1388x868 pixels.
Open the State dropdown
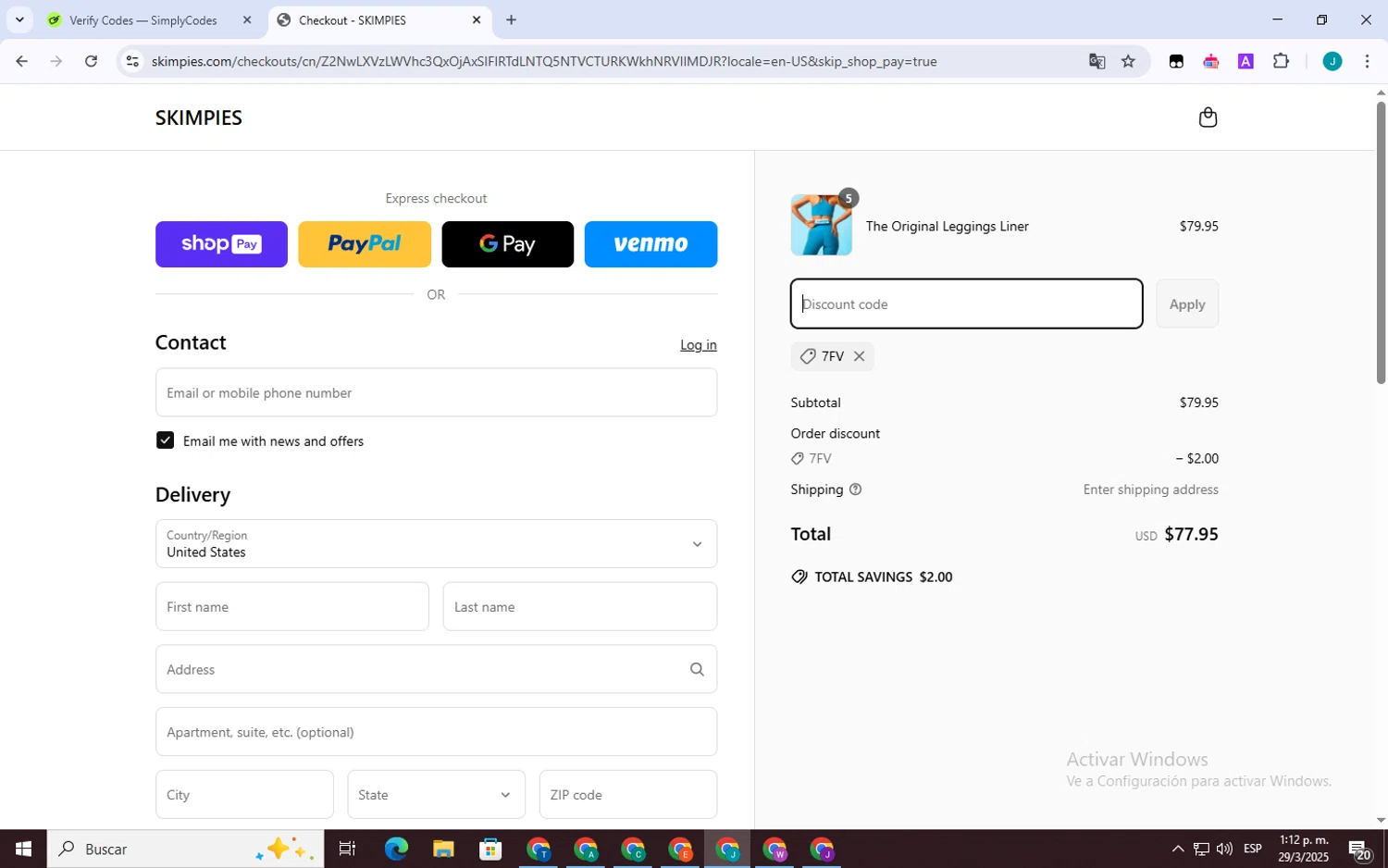click(x=436, y=795)
